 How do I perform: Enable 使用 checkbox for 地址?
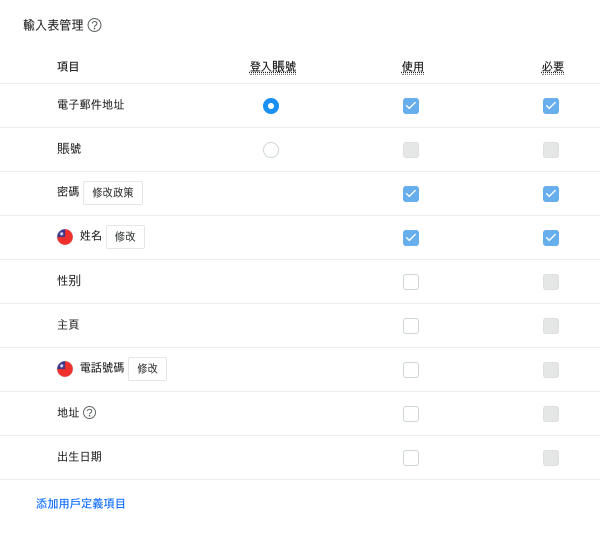click(x=411, y=414)
